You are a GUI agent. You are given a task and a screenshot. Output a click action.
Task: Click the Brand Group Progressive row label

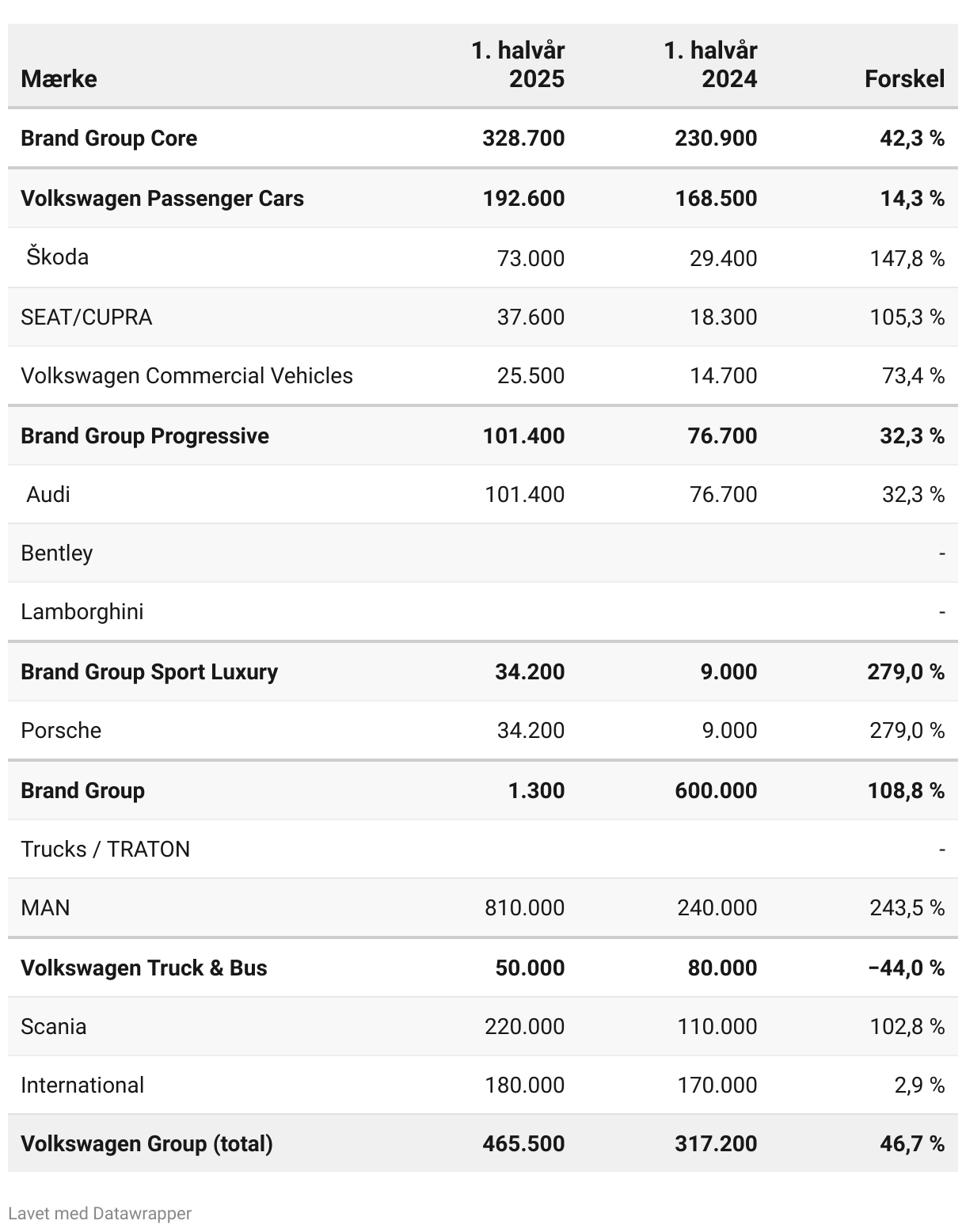click(145, 435)
